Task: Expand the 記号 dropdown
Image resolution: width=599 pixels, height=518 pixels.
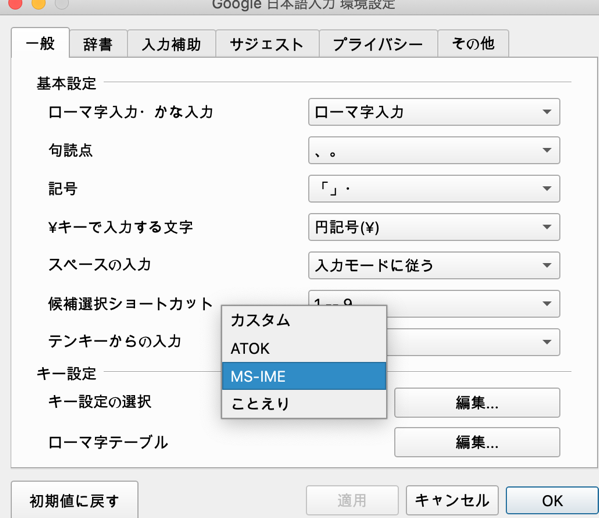Action: pos(434,188)
